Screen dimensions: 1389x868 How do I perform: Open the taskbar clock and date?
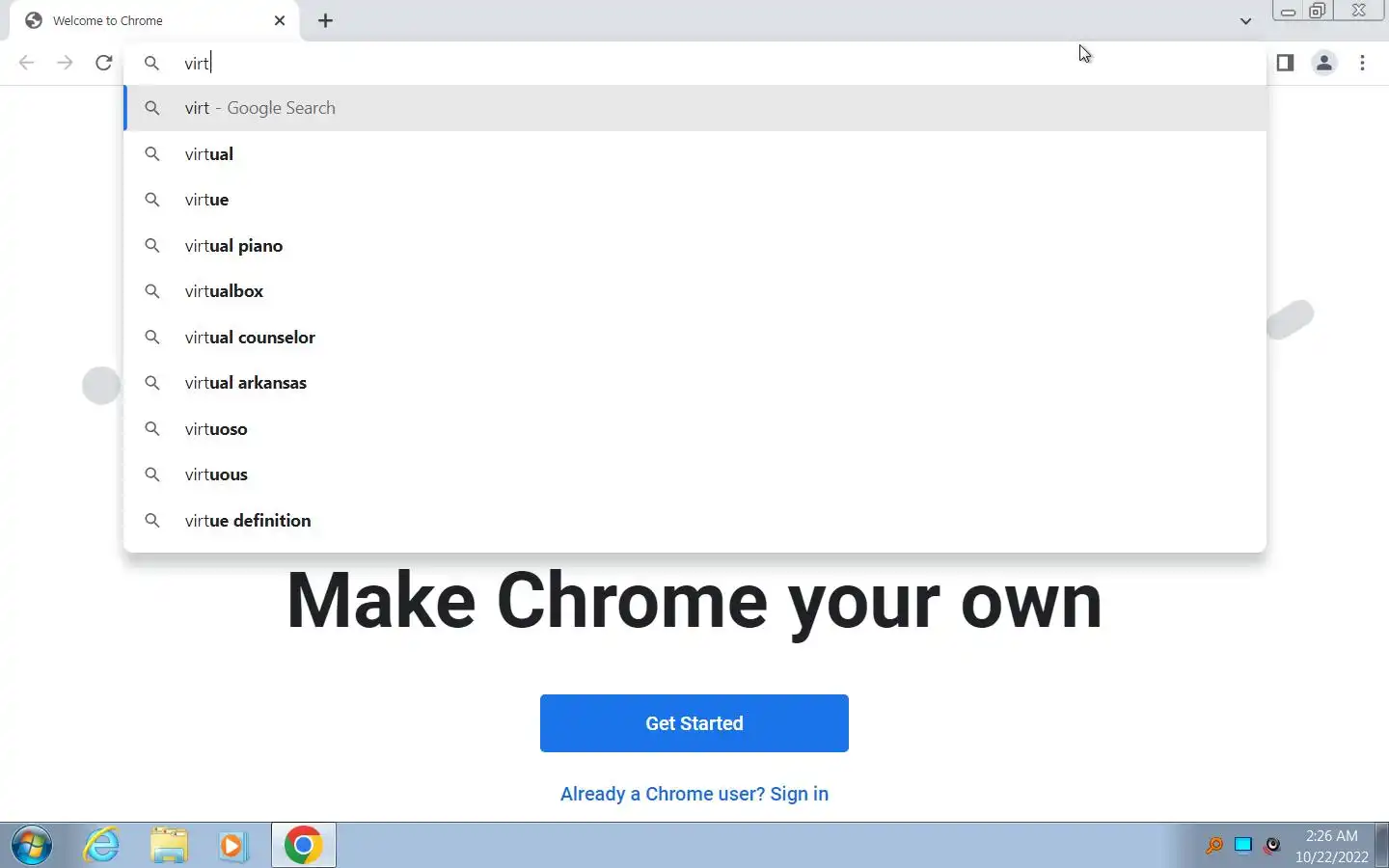click(1331, 846)
